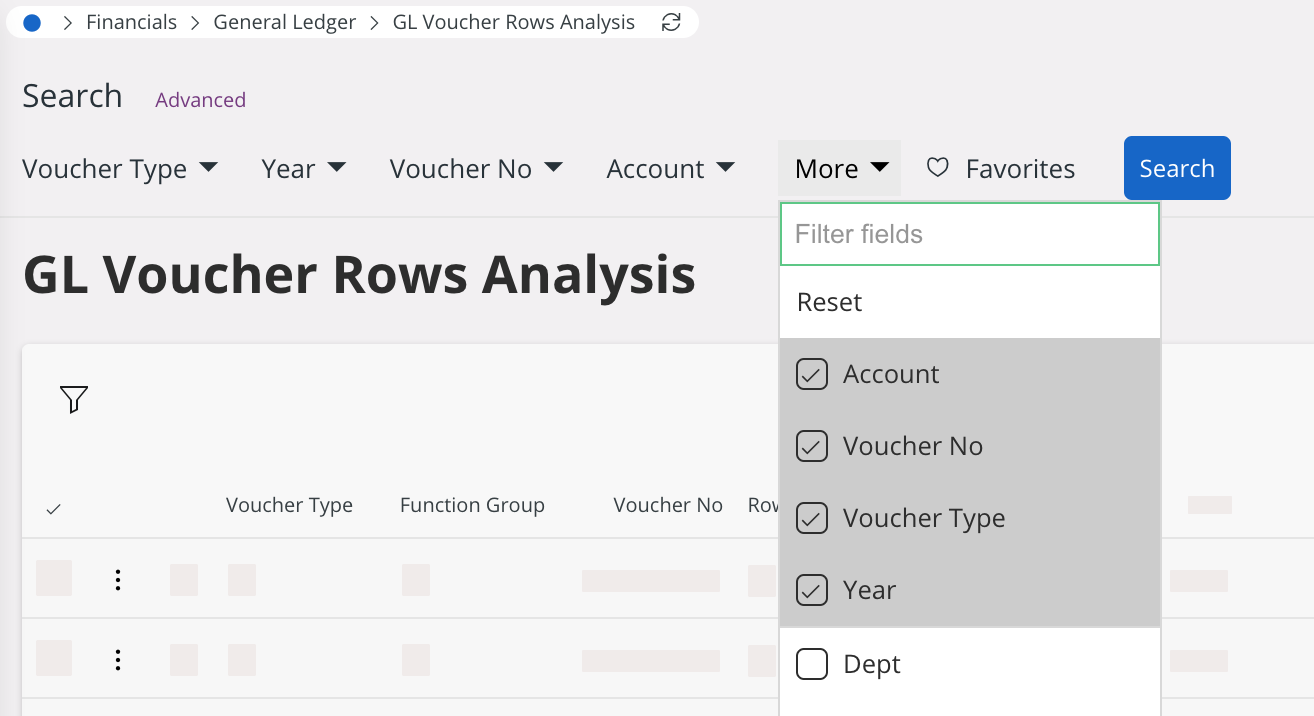Click the refresh icon beside breadcrumb
Viewport: 1314px width, 716px height.
point(671,23)
